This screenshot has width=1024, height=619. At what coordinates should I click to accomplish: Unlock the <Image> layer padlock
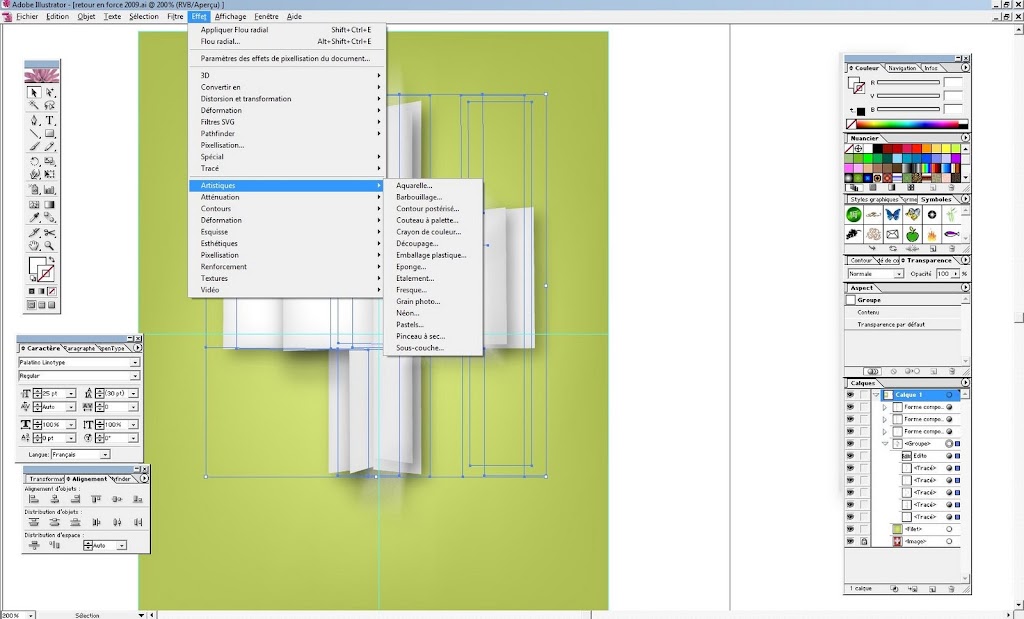[x=864, y=541]
